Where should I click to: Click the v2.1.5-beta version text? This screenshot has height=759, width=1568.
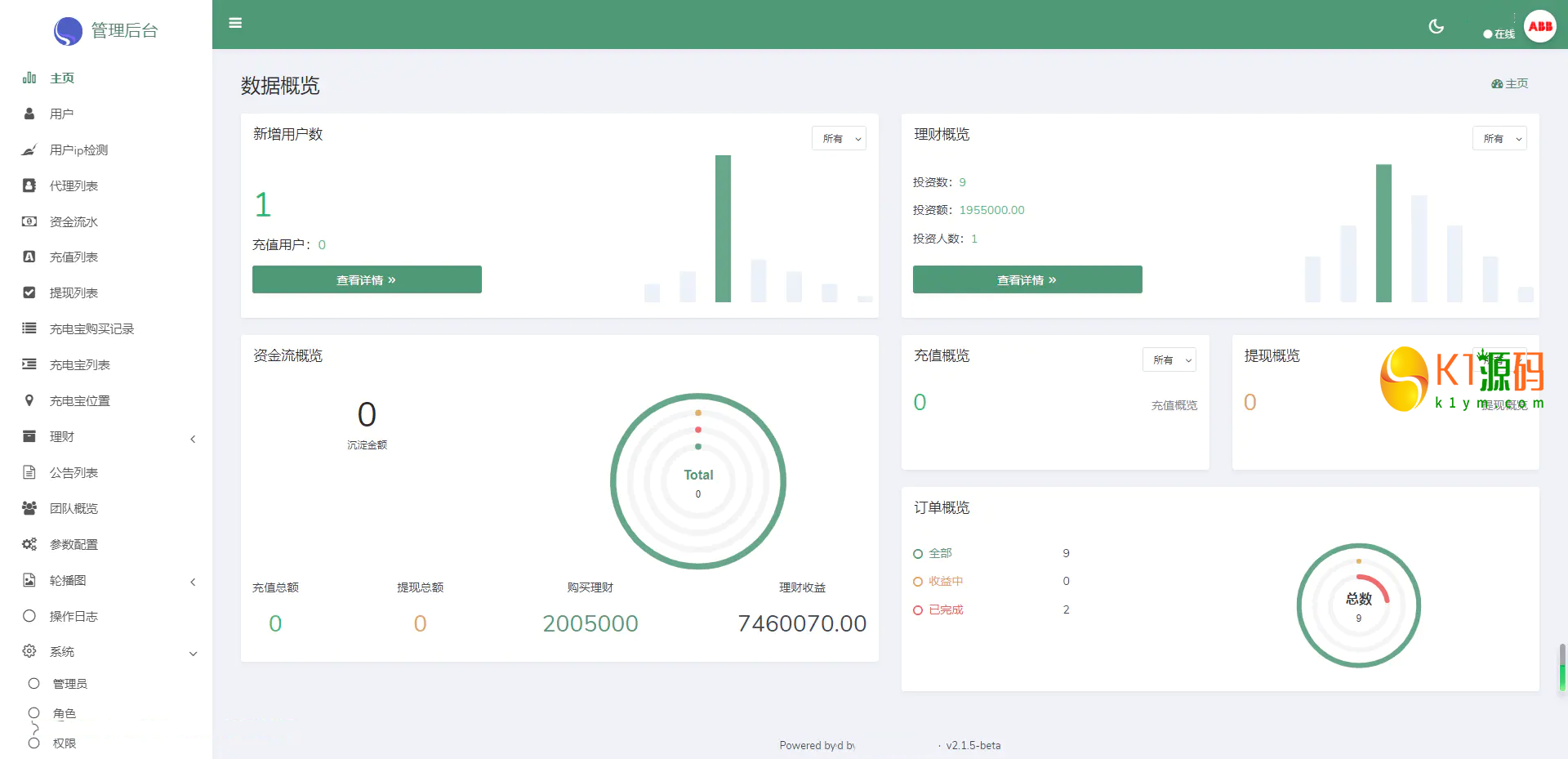pos(973,745)
